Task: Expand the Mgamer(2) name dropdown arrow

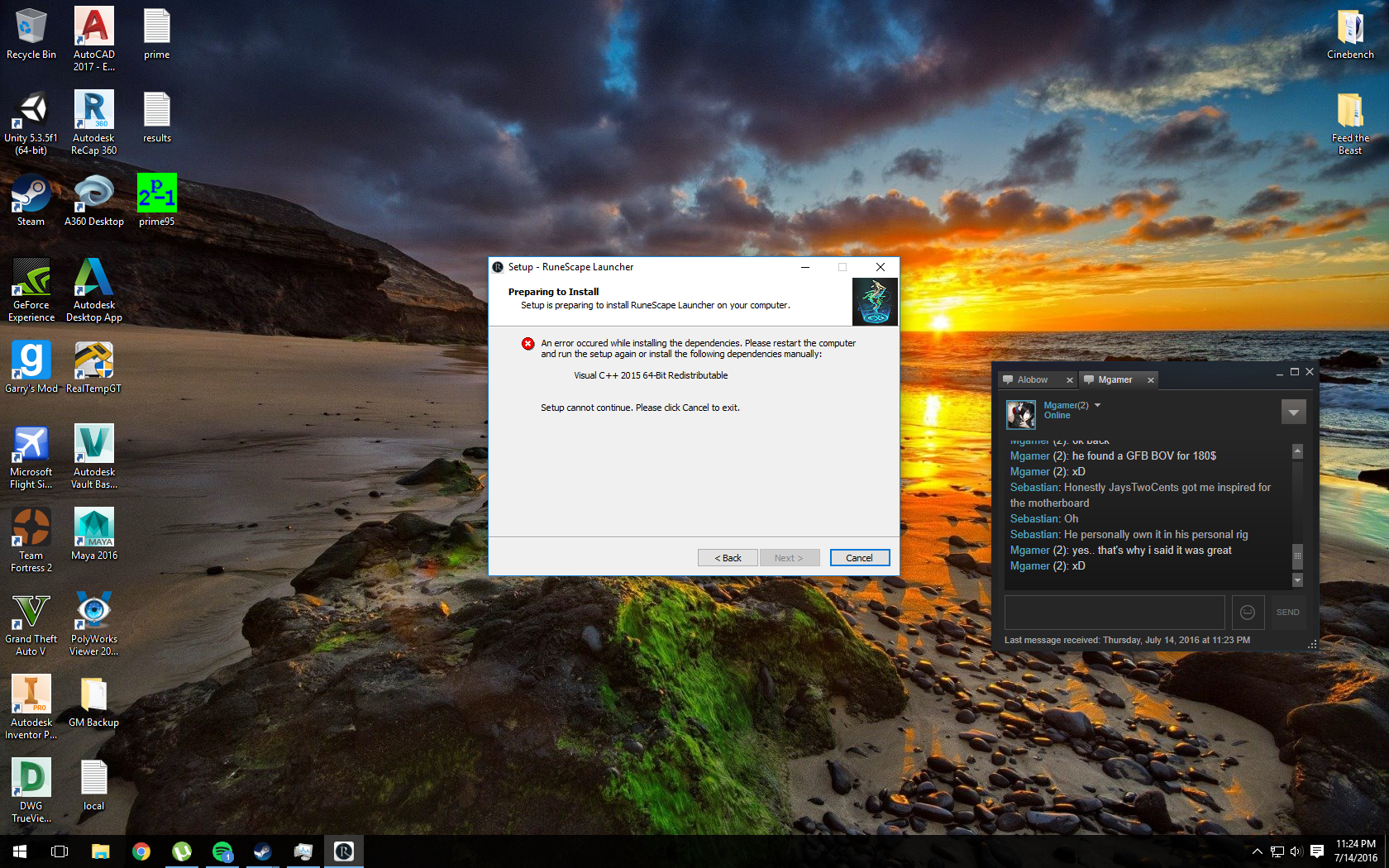Action: click(1097, 405)
